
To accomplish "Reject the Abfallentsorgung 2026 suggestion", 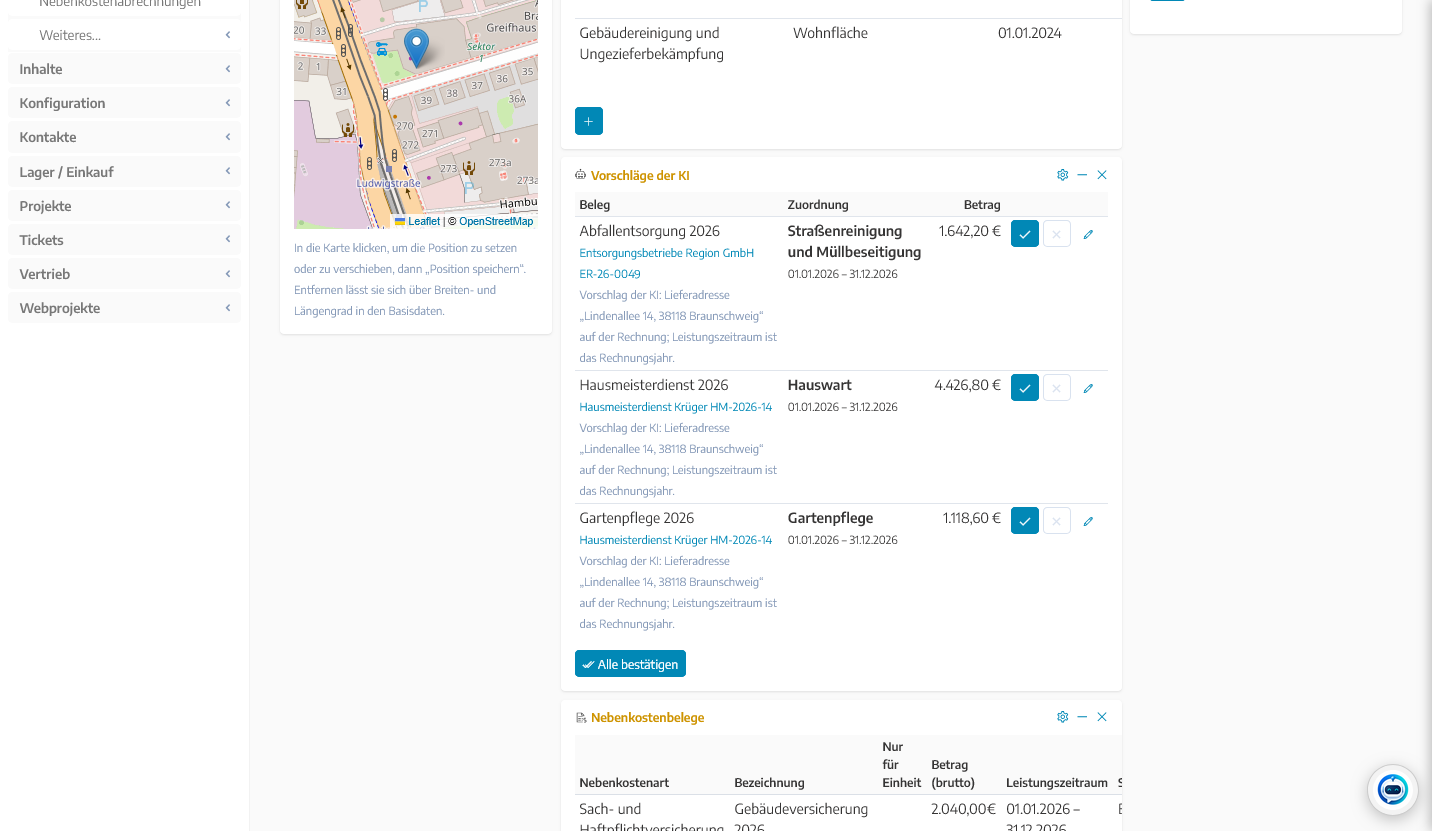I will [1057, 234].
